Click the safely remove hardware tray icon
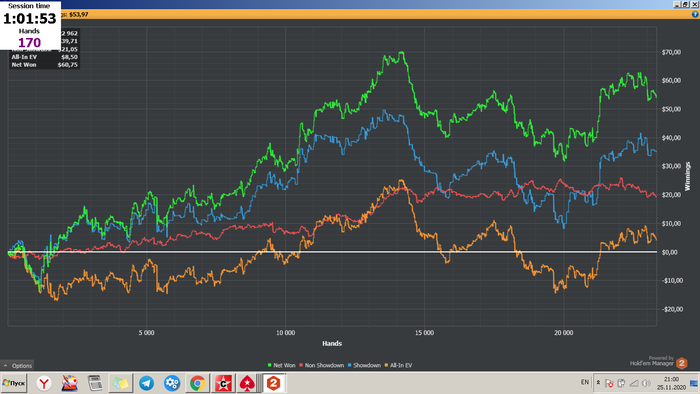The image size is (700, 394). 621,383
